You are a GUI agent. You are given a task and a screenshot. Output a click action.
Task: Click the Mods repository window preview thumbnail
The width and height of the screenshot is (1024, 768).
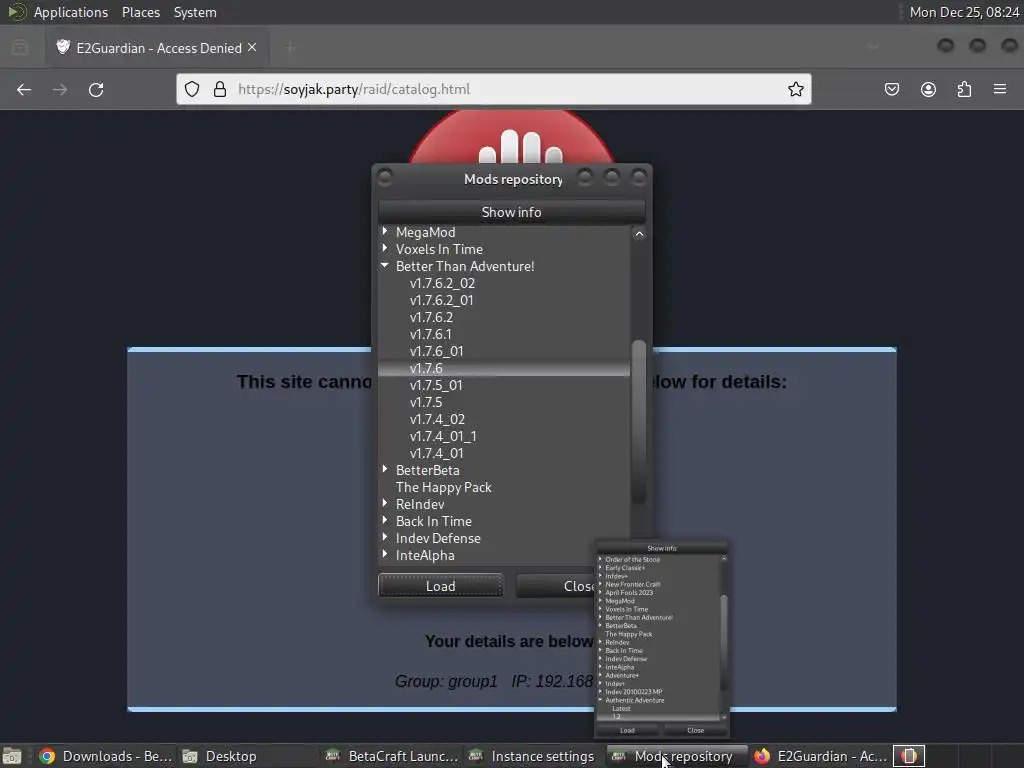(x=662, y=640)
